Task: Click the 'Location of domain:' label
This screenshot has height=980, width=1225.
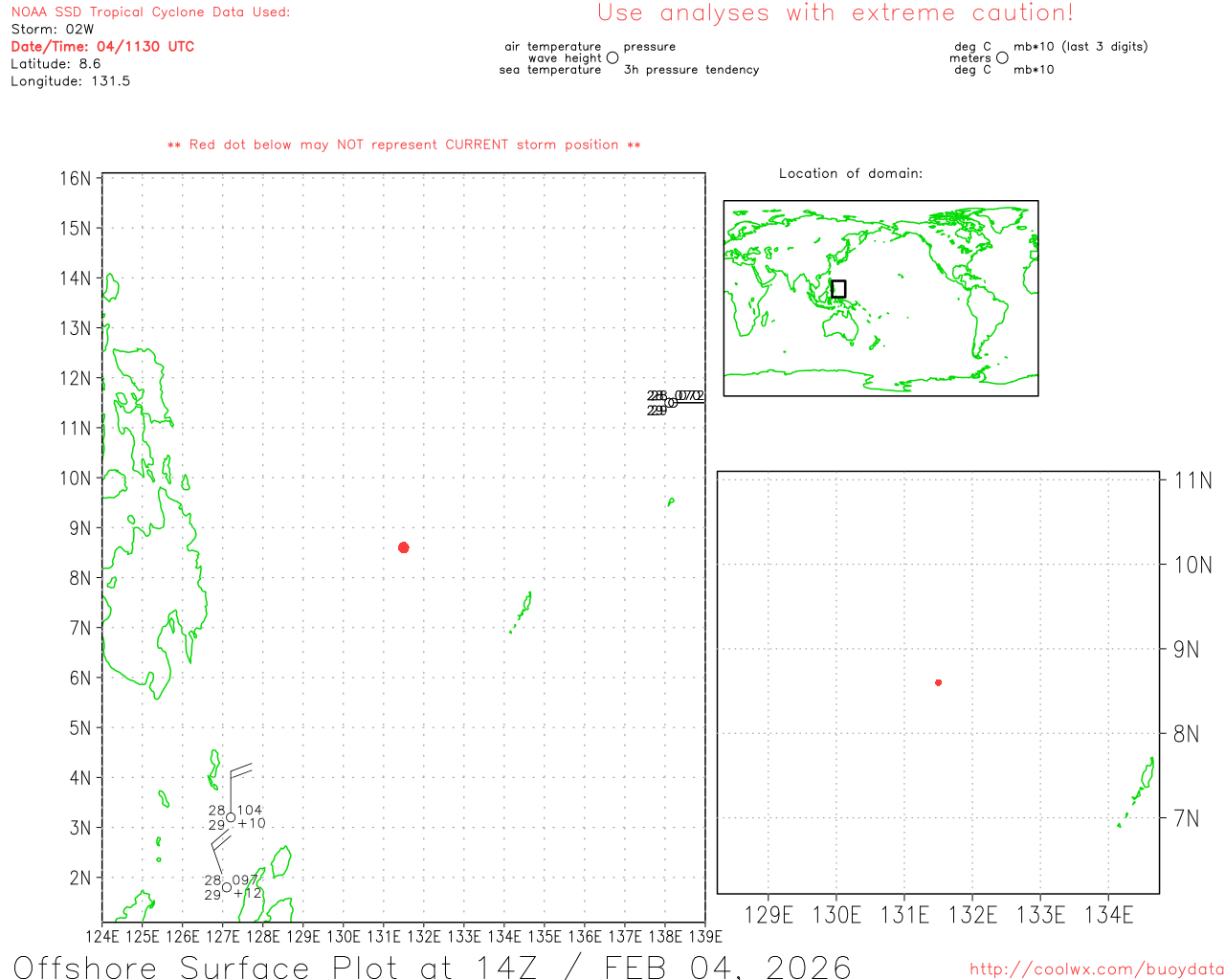Action: click(851, 173)
